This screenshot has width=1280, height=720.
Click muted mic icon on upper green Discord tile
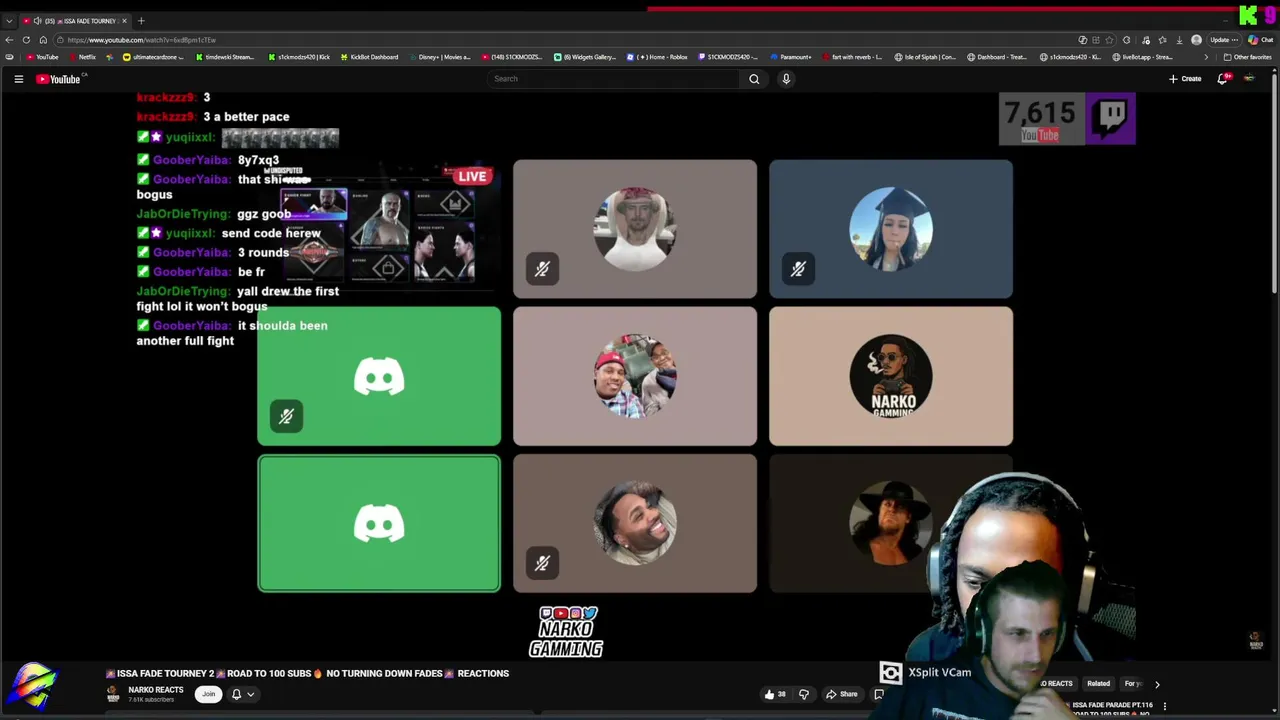[x=286, y=416]
